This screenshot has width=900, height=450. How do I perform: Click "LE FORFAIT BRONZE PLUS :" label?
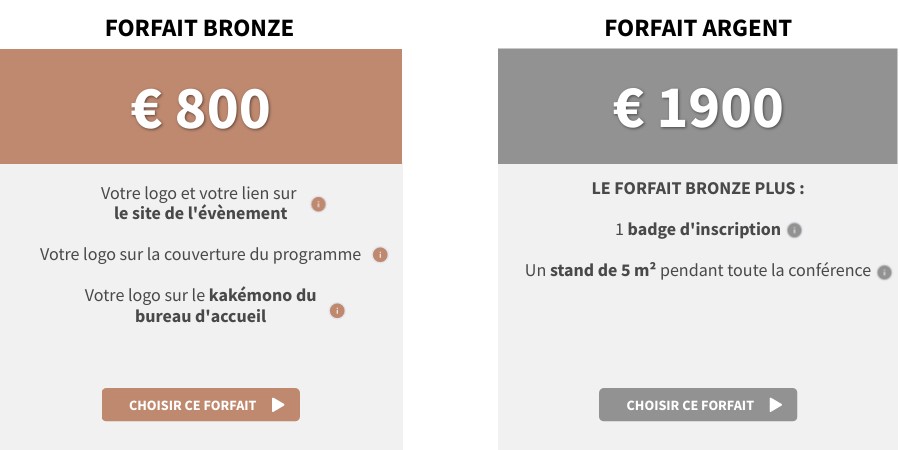tap(698, 188)
